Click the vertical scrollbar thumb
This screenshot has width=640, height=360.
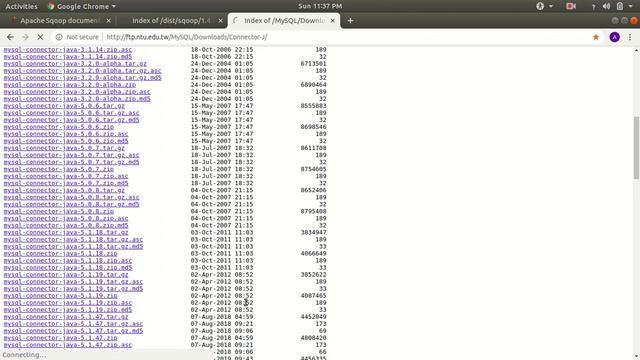(x=636, y=148)
